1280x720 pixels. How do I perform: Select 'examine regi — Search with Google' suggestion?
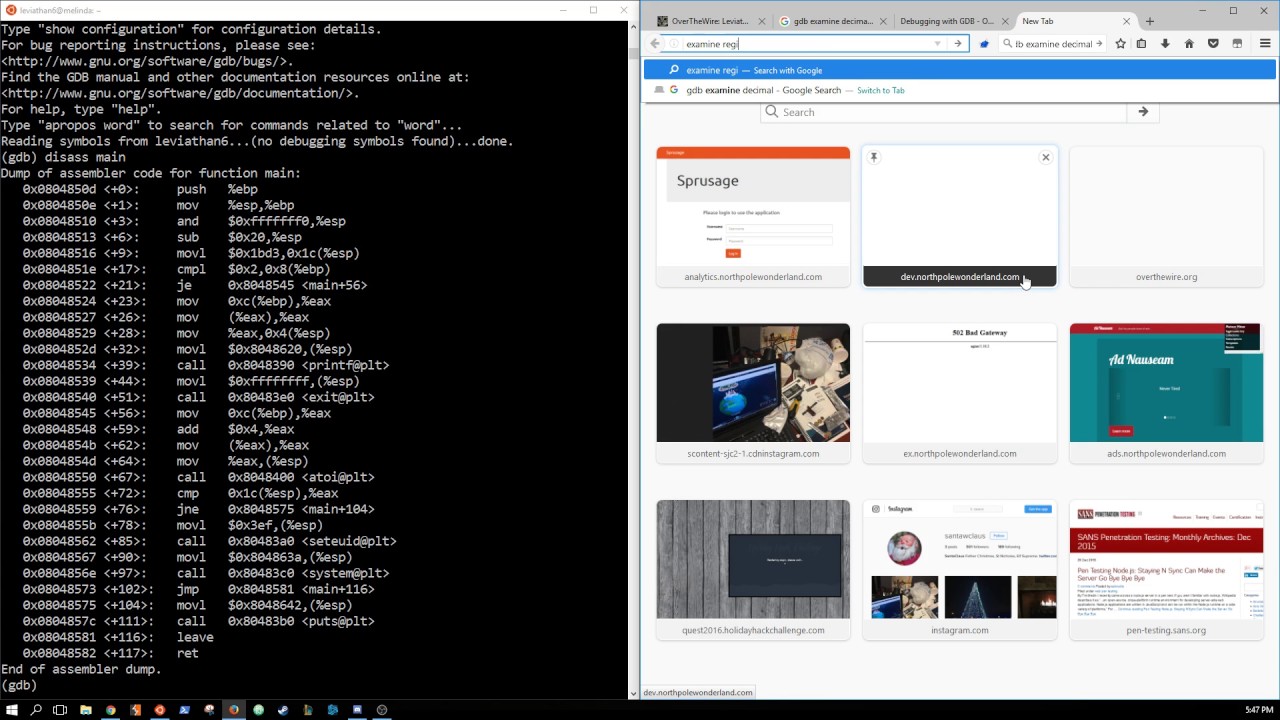click(960, 70)
